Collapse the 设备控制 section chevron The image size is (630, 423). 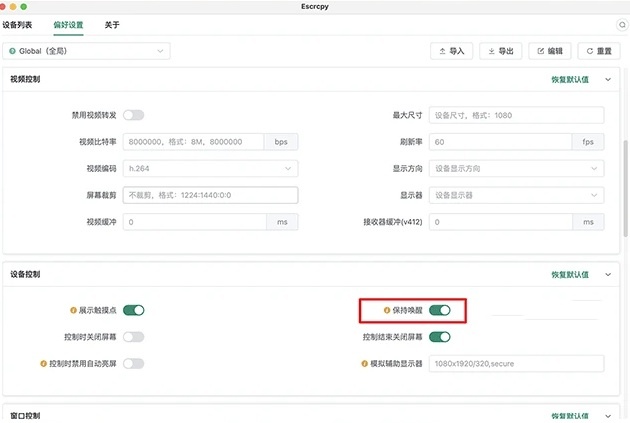click(608, 274)
